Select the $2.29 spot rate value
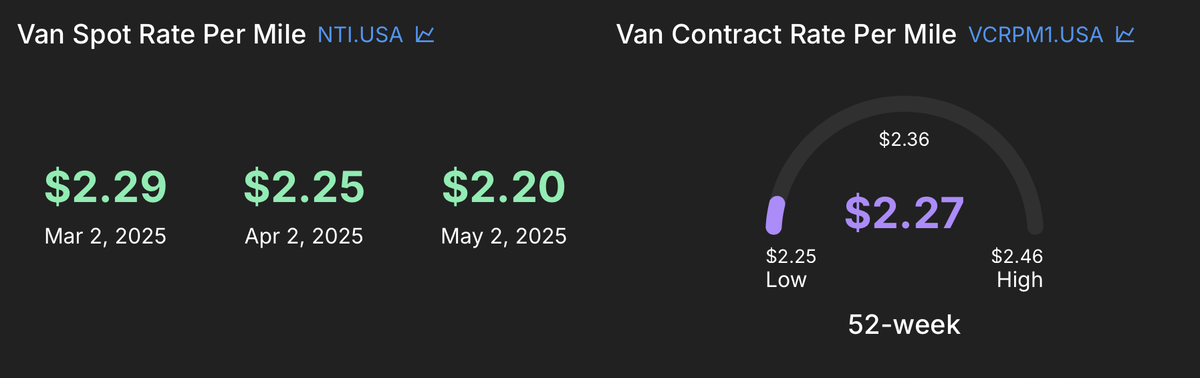Viewport: 1200px width, 378px height. [x=105, y=188]
